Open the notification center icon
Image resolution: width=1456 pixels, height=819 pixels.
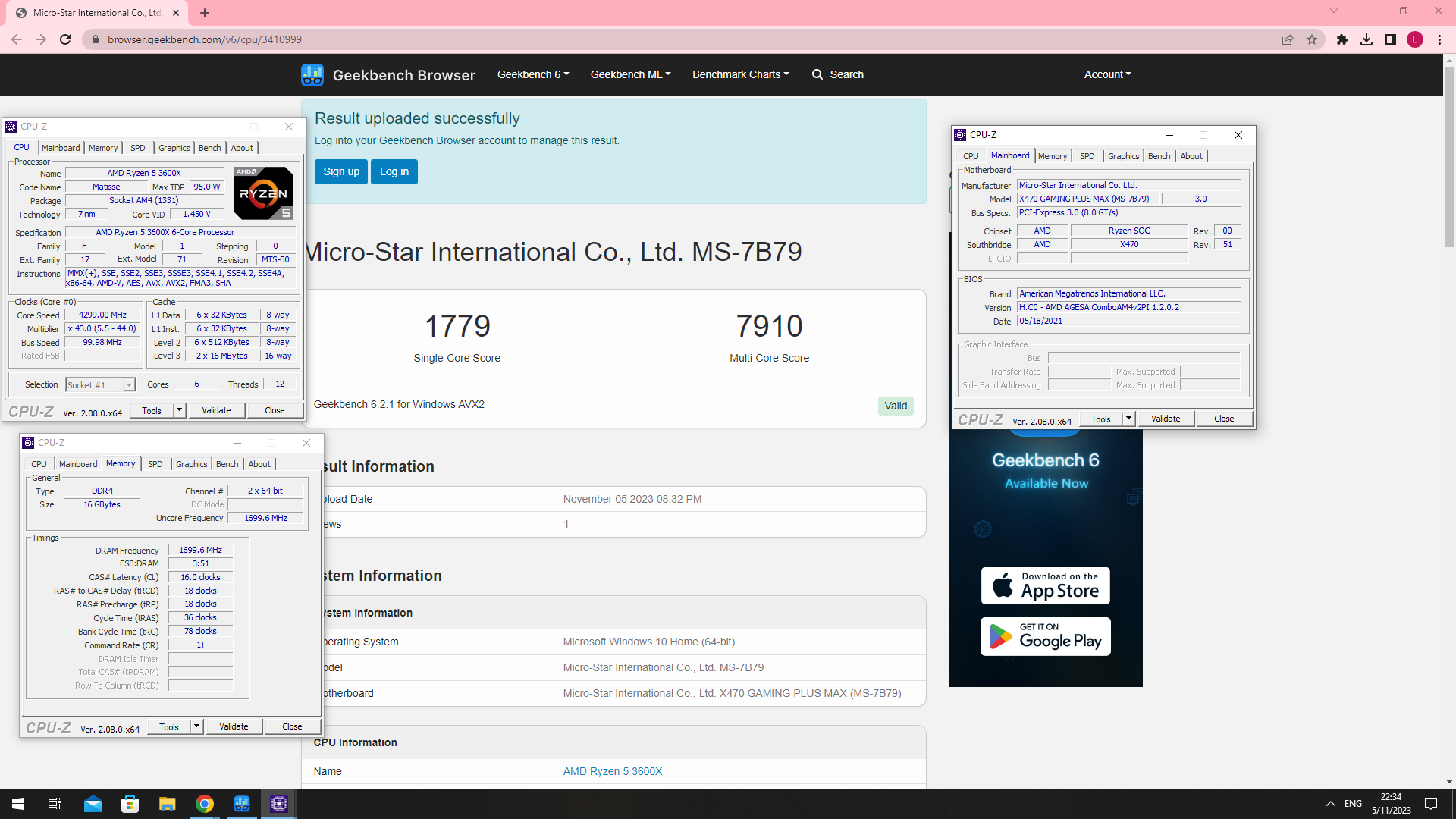[1431, 804]
